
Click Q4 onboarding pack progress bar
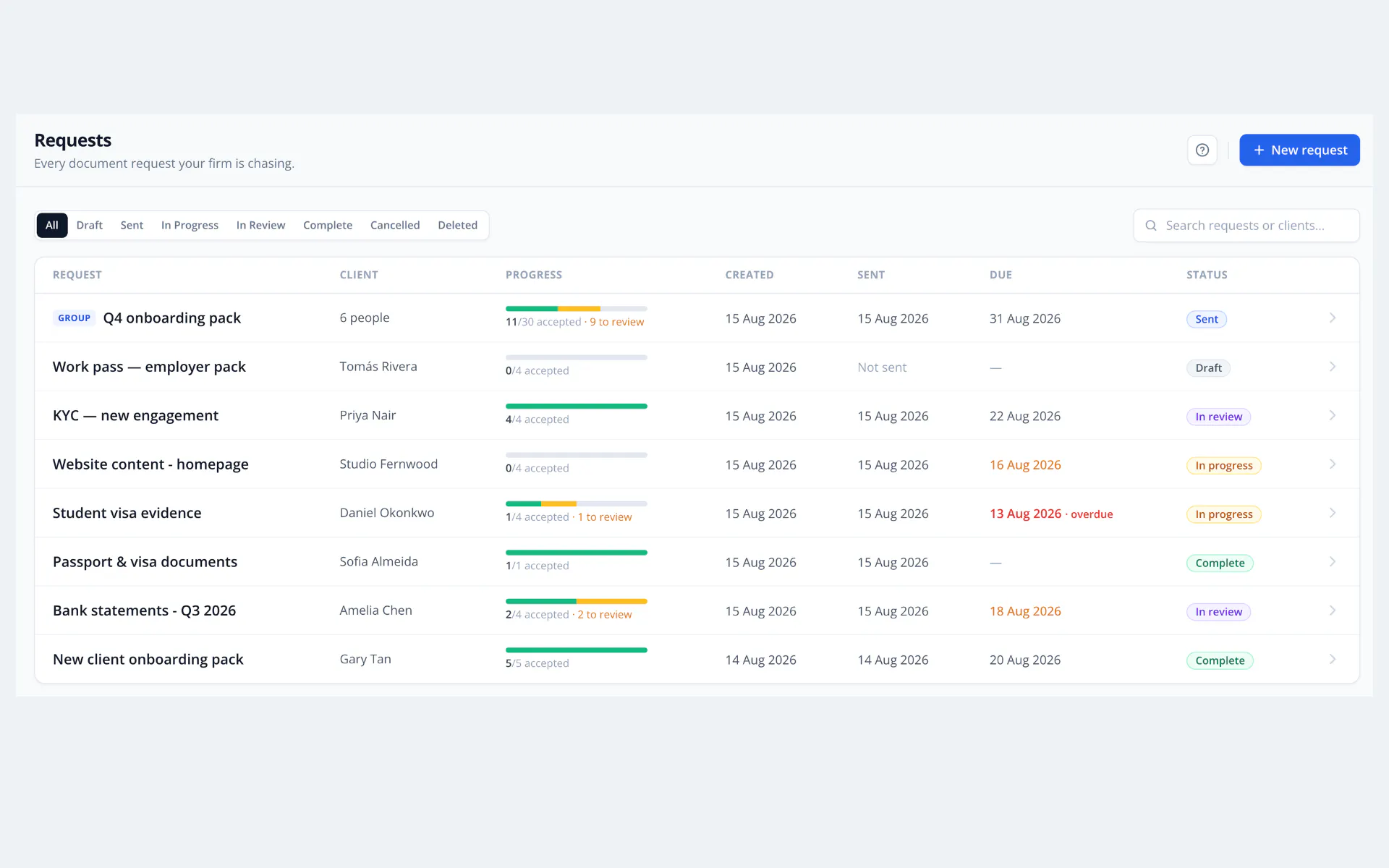click(x=576, y=309)
